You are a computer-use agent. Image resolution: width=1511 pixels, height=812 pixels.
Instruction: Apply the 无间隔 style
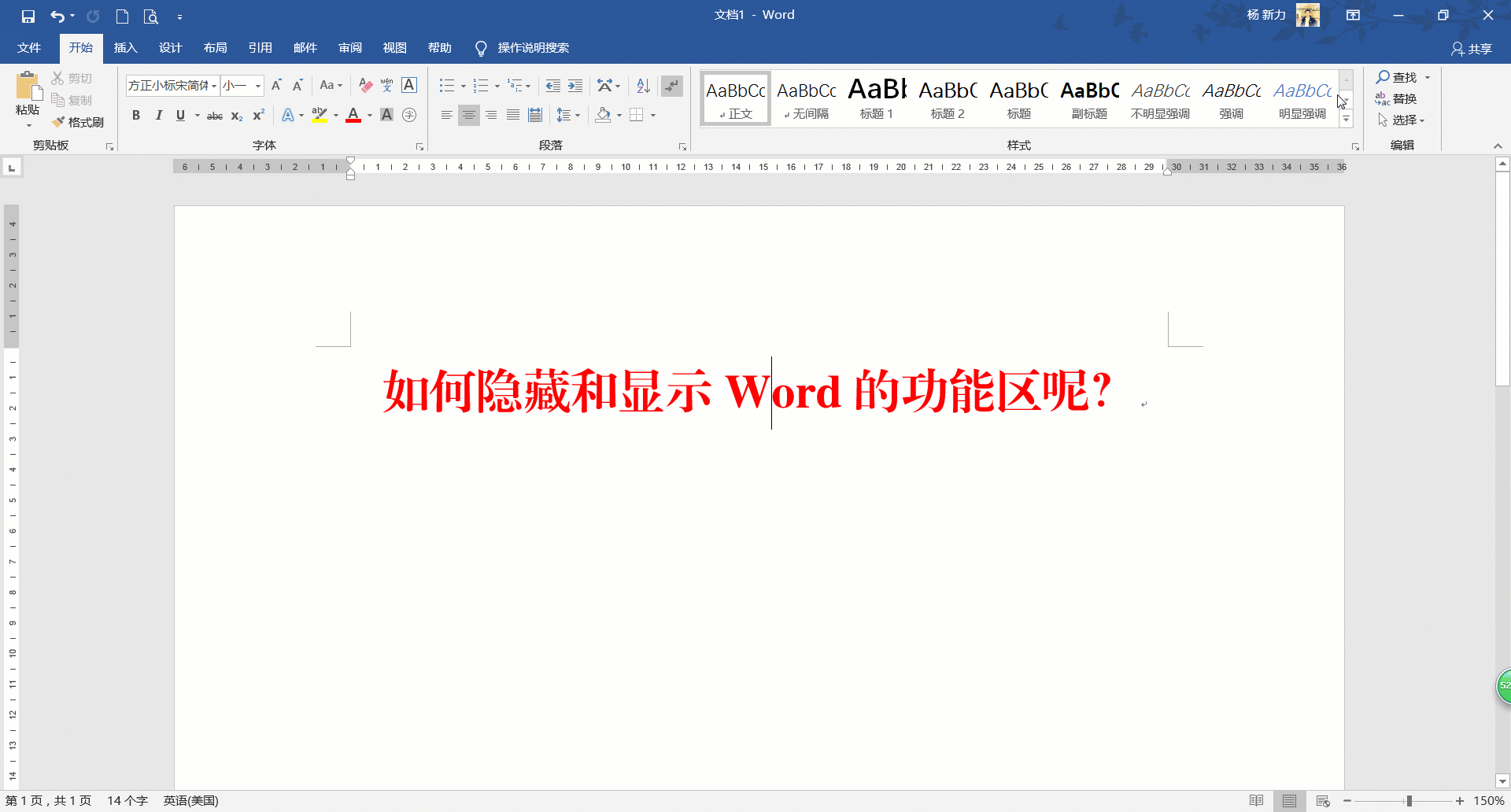coord(807,98)
